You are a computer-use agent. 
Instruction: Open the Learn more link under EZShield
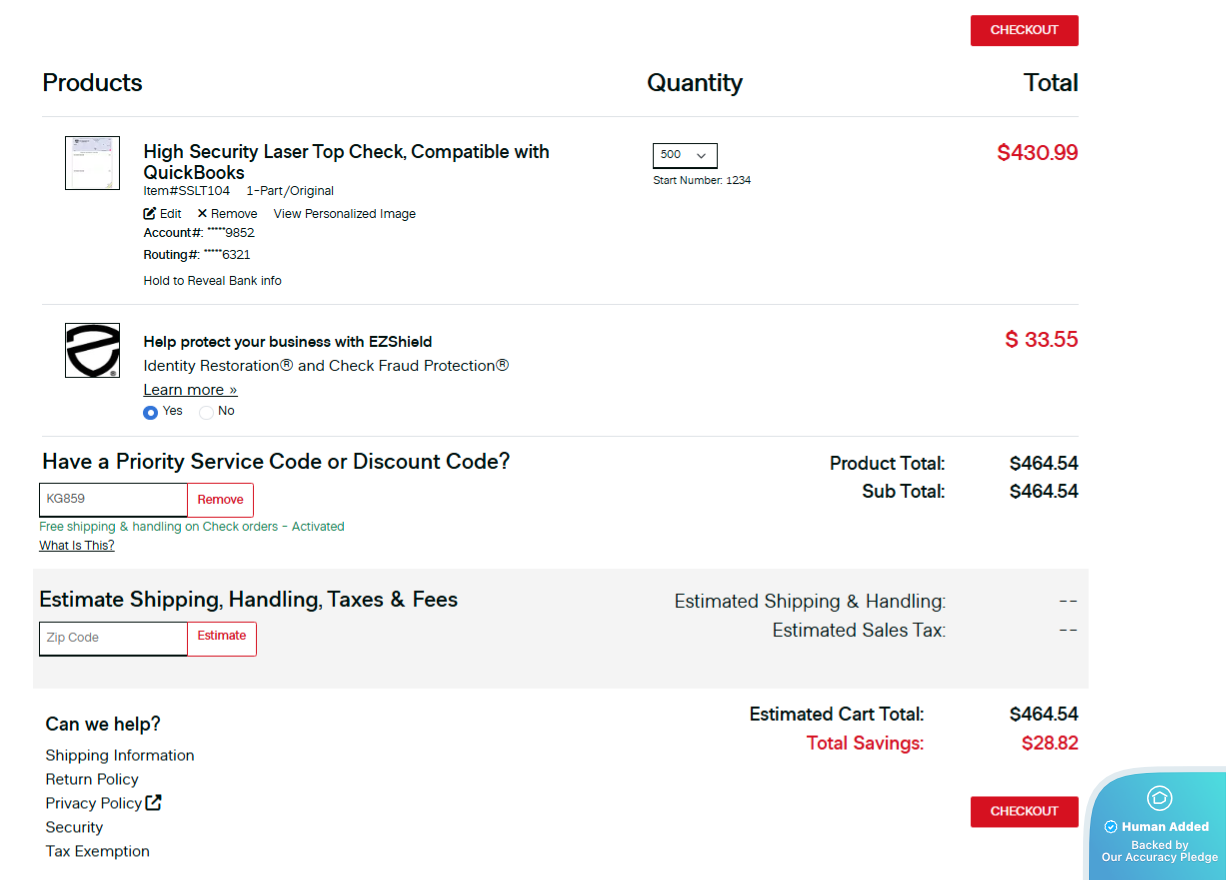tap(190, 389)
